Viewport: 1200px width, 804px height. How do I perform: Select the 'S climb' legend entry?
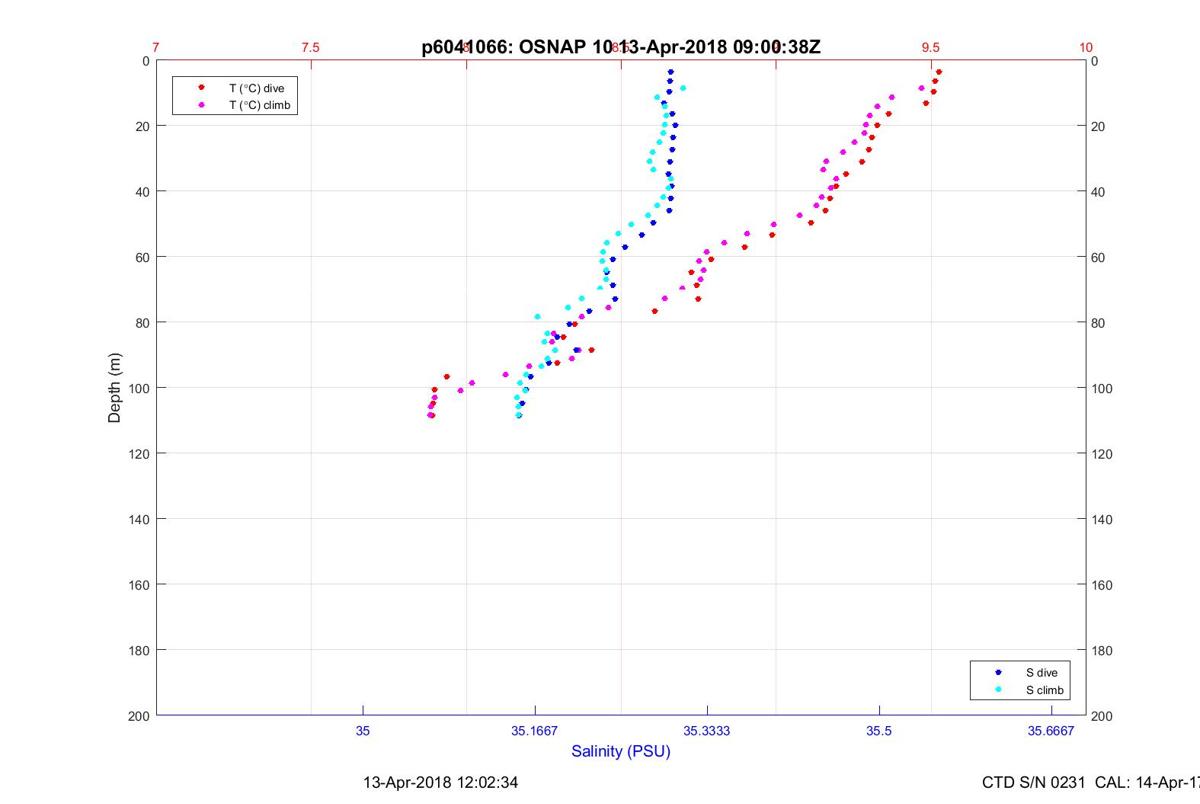pos(1044,690)
